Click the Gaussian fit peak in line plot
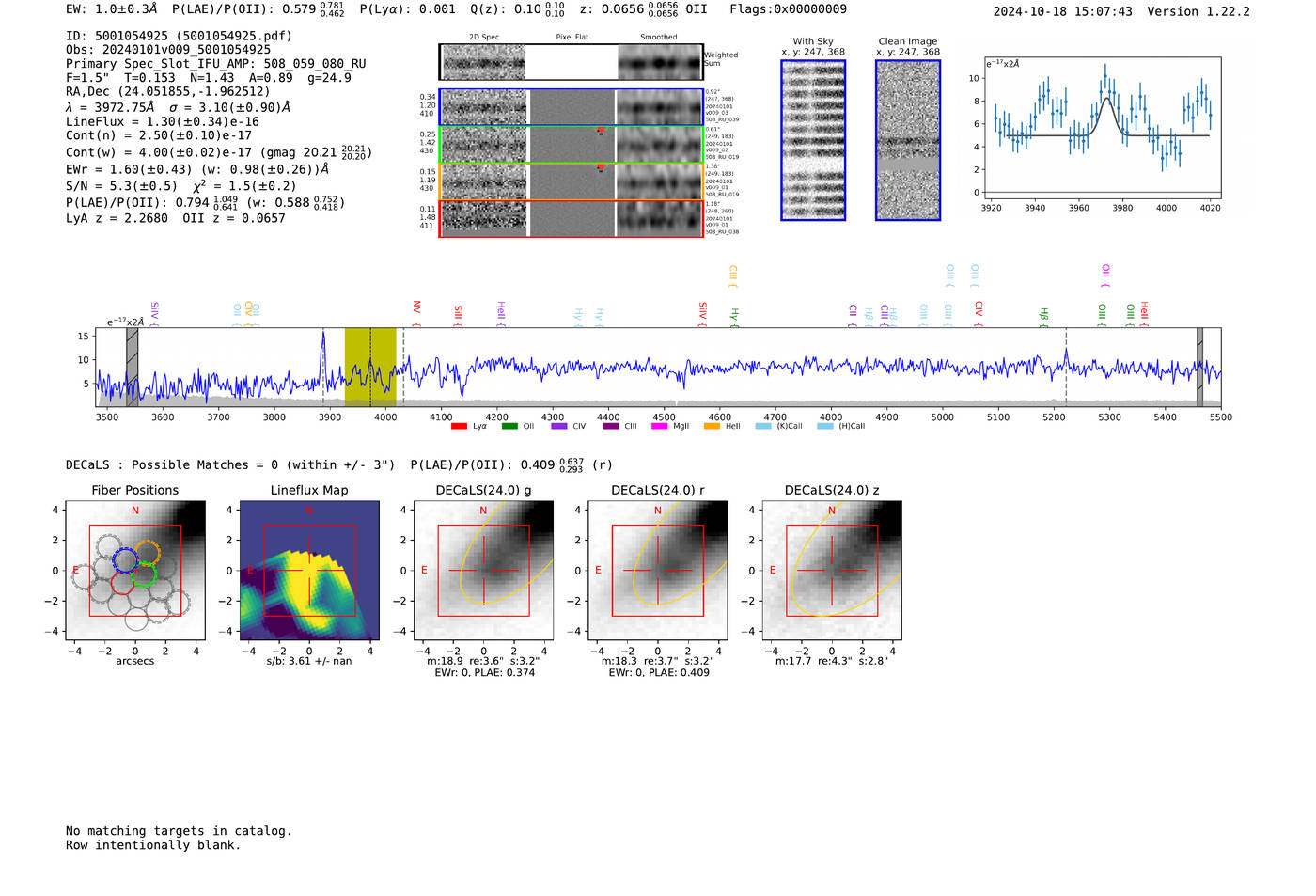Viewport: 1316px width, 896px height. [x=1107, y=99]
